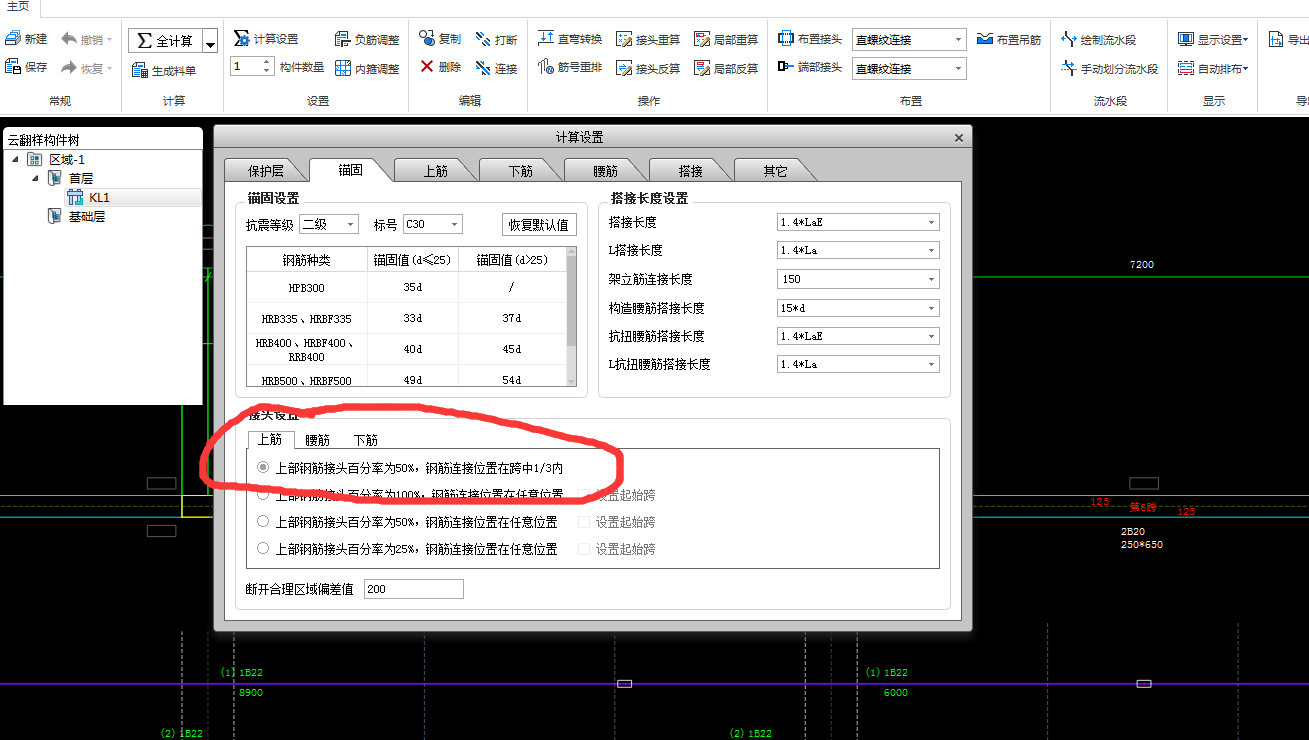Click the 绘制流水段 icon
1309x740 pixels.
1069,39
